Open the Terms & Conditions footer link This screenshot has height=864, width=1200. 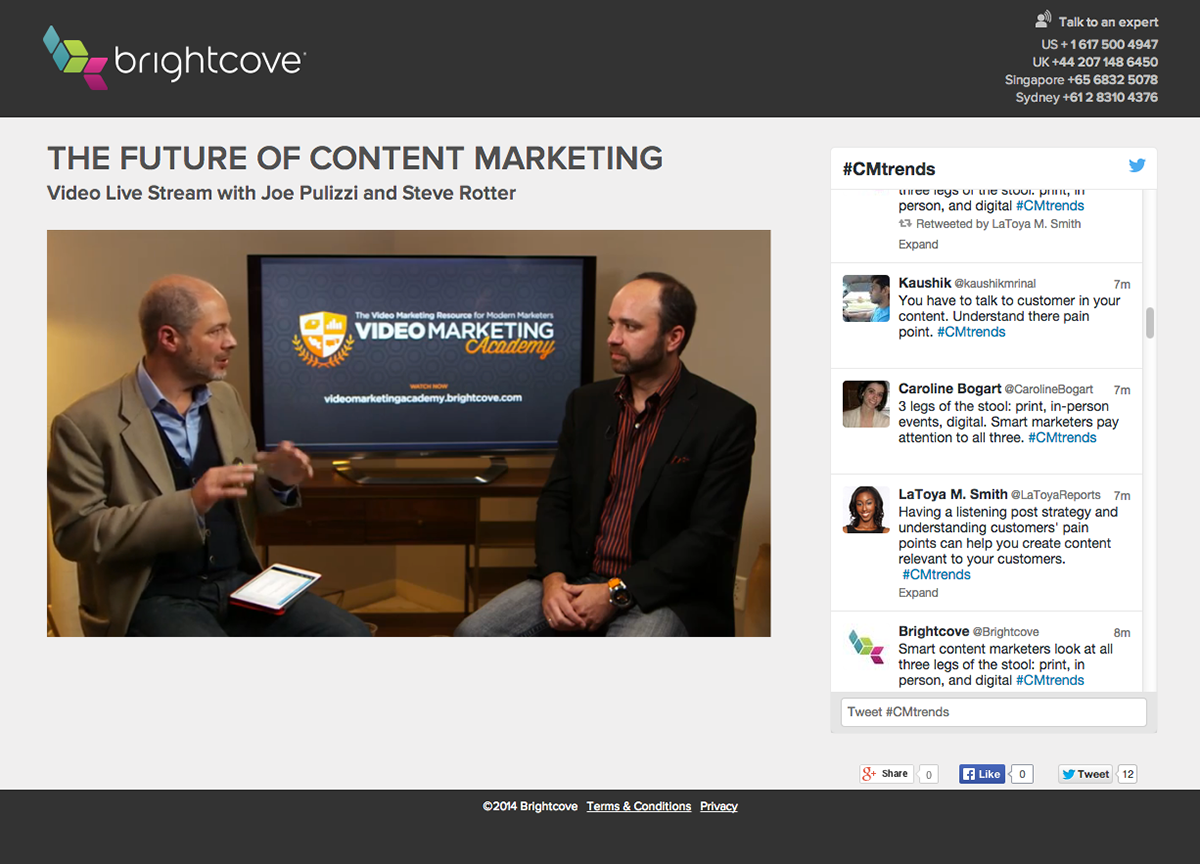[639, 806]
